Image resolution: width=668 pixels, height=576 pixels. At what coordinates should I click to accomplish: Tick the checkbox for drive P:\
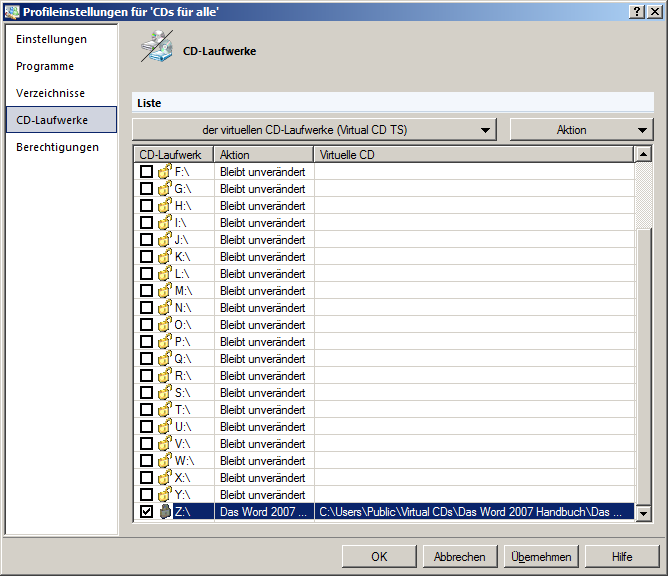coord(146,342)
